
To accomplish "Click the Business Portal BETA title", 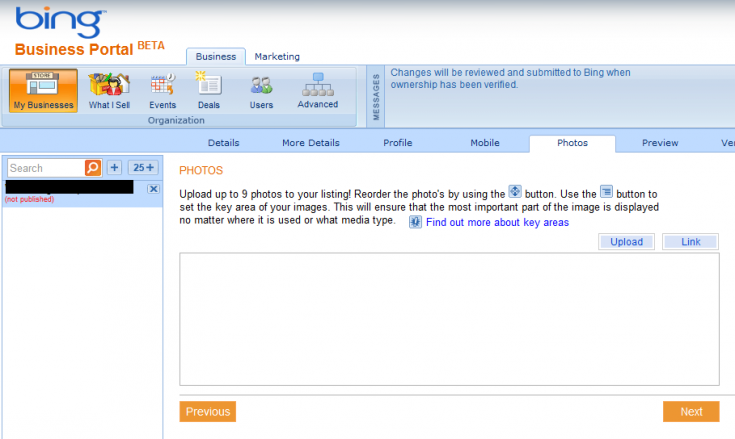I will click(90, 48).
